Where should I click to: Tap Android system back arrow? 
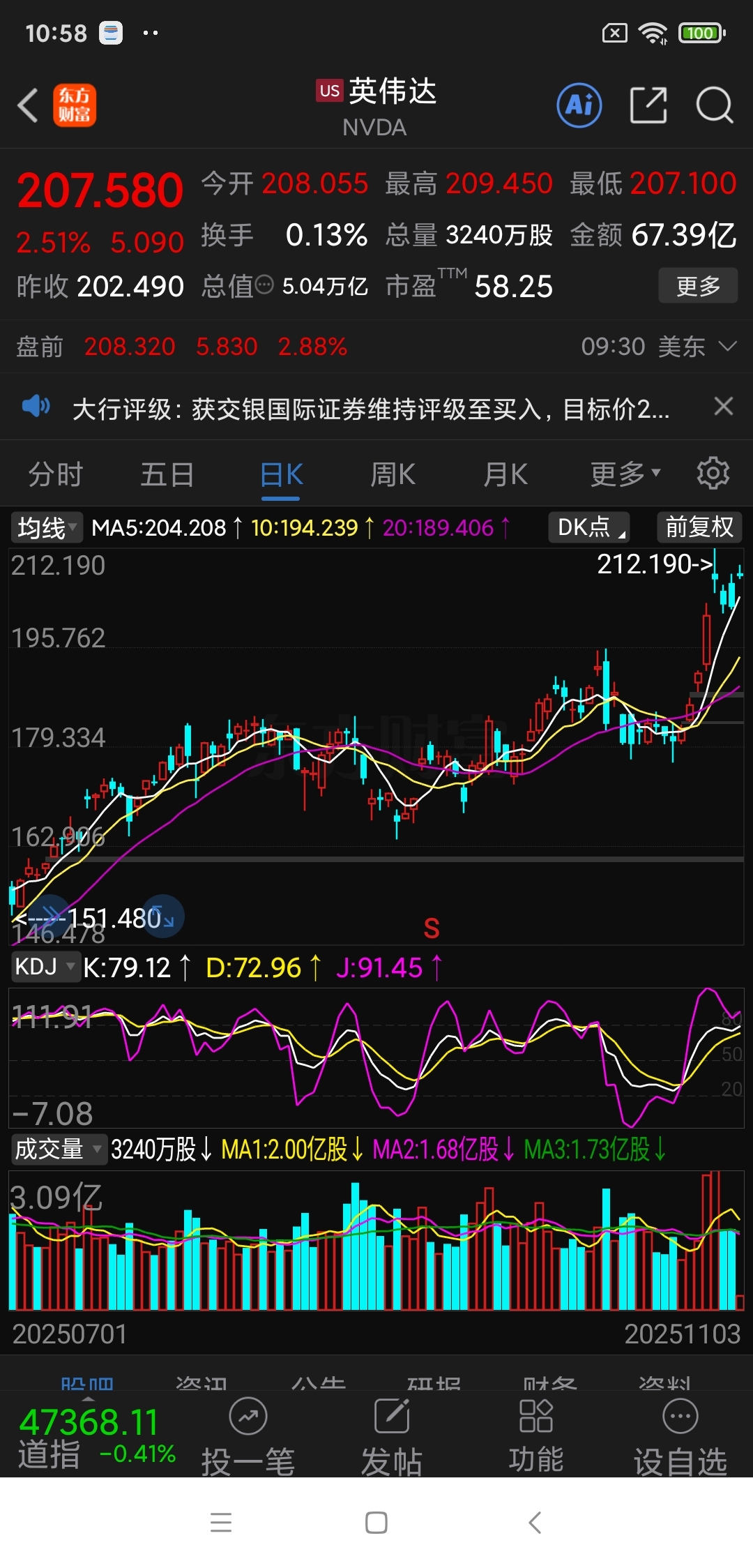[x=535, y=1523]
